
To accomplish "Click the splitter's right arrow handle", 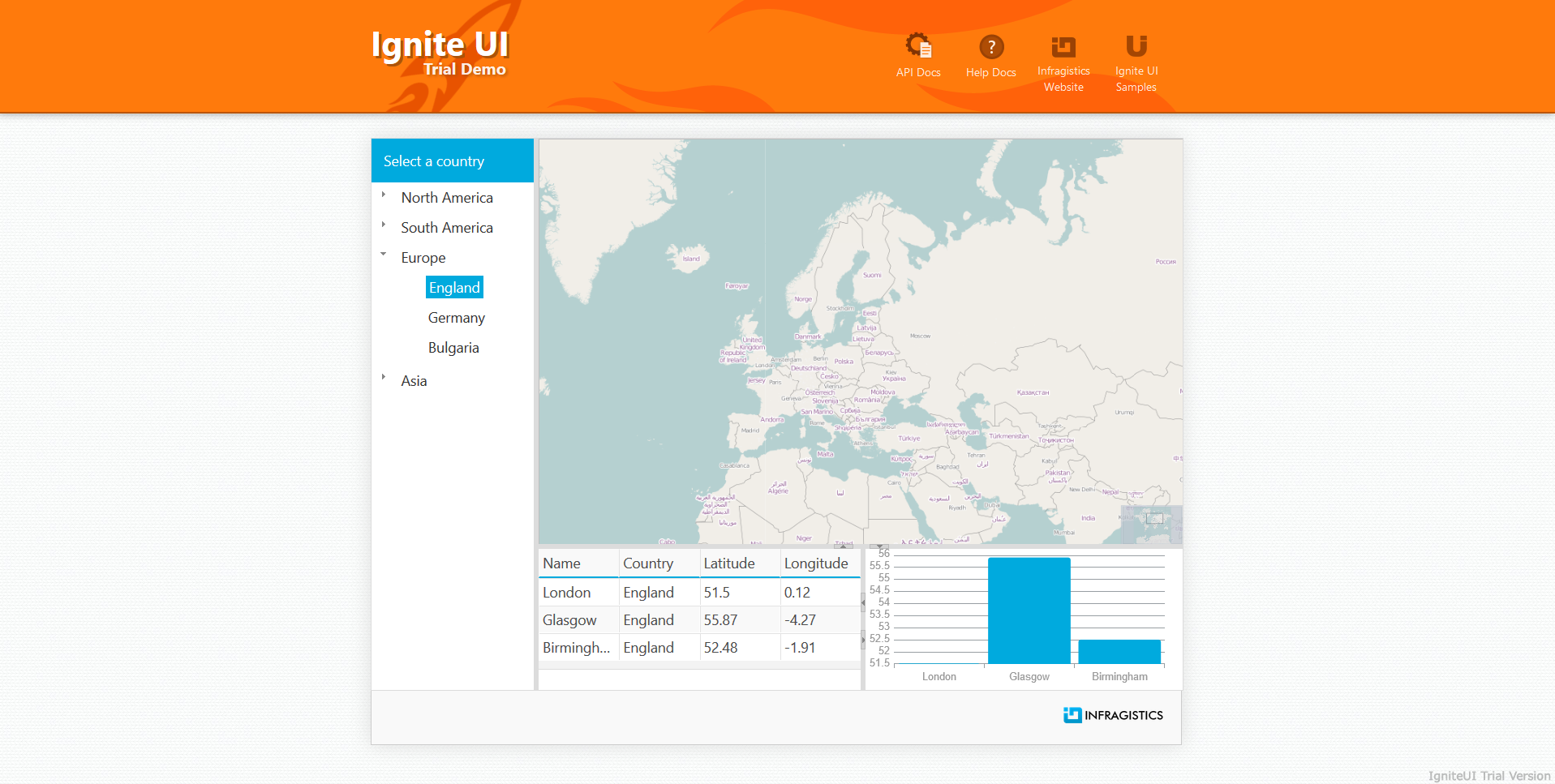I will pyautogui.click(x=863, y=640).
